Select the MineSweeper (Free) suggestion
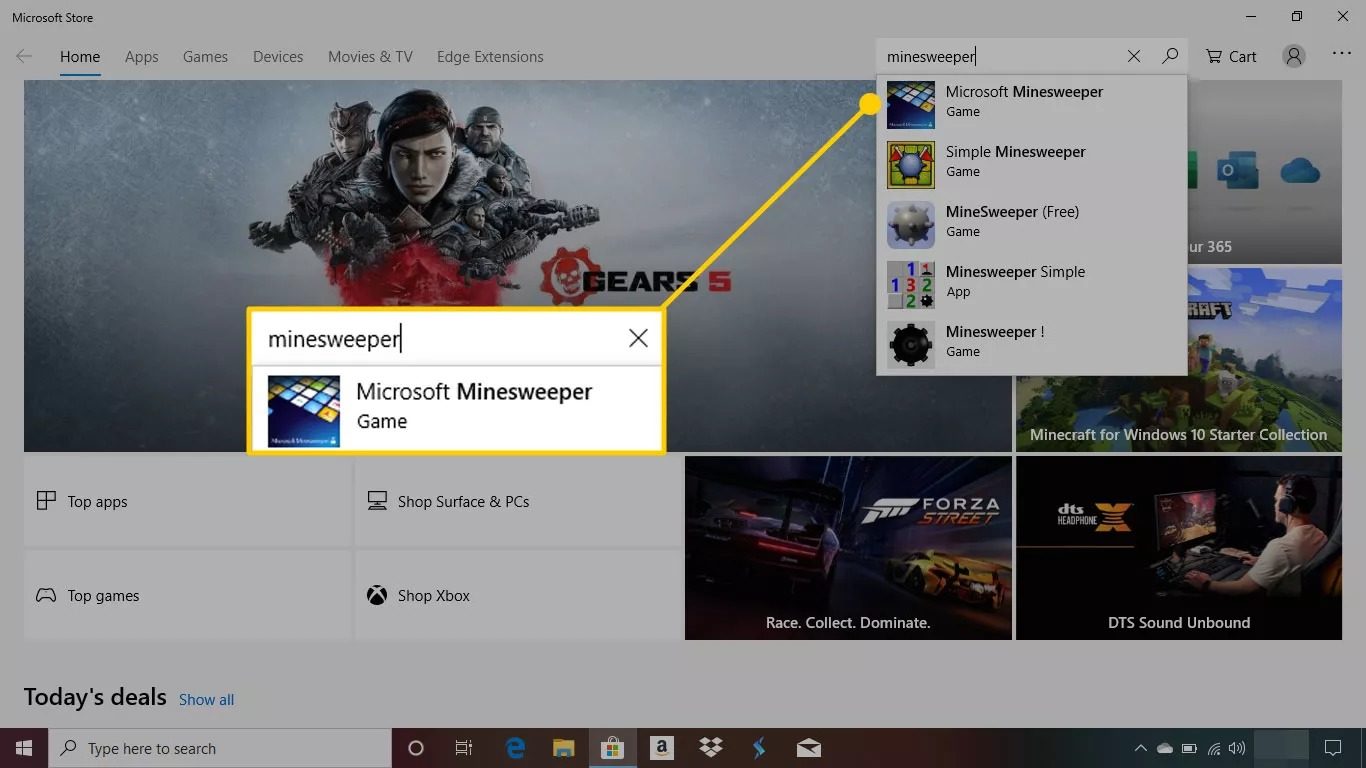 pyautogui.click(x=1032, y=225)
